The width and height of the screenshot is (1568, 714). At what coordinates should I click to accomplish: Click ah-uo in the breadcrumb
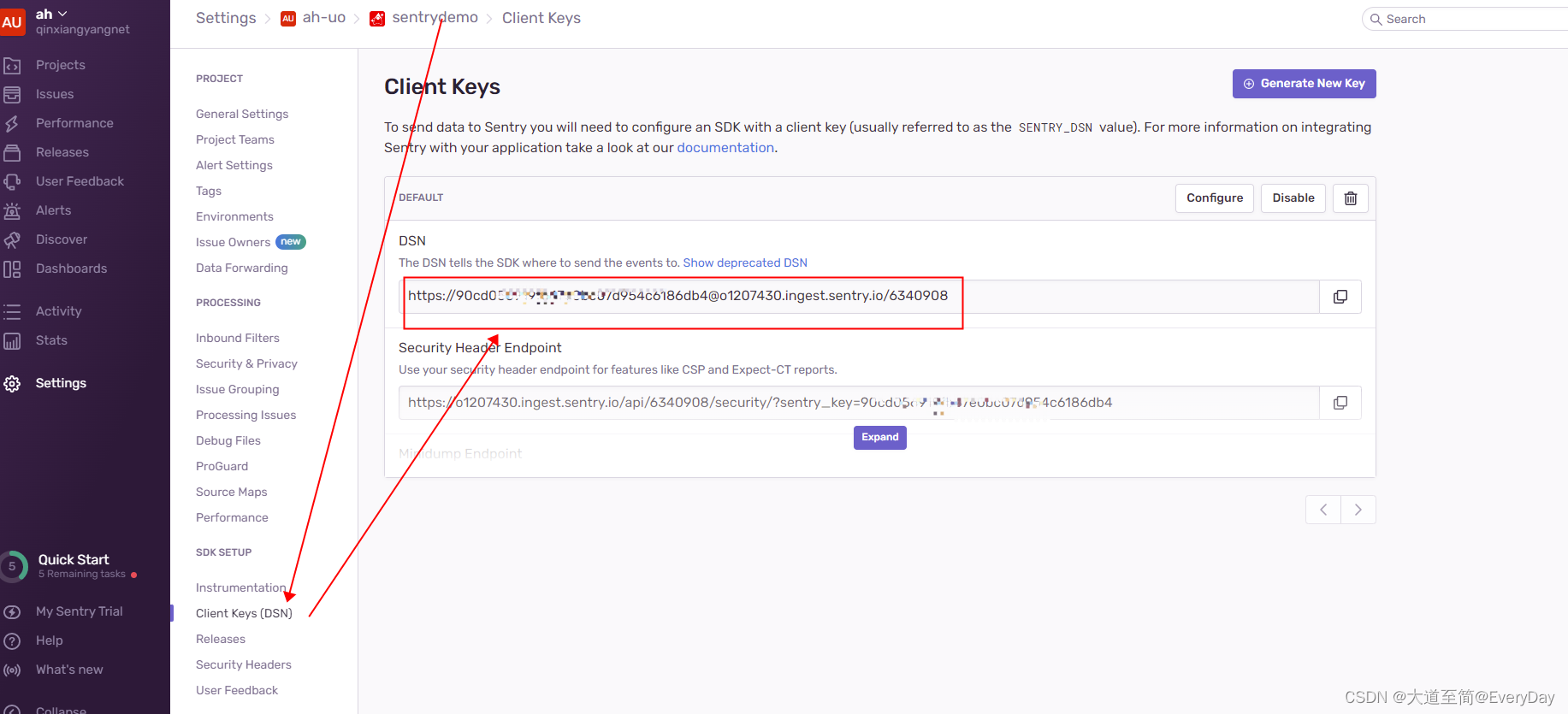click(324, 18)
